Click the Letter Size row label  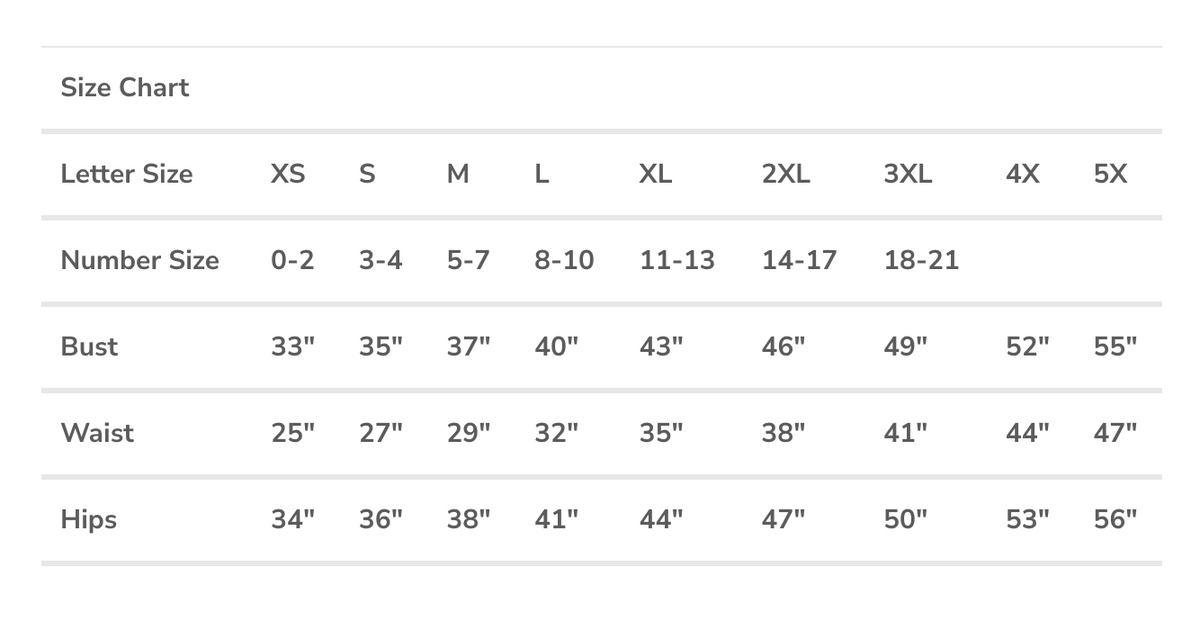127,174
